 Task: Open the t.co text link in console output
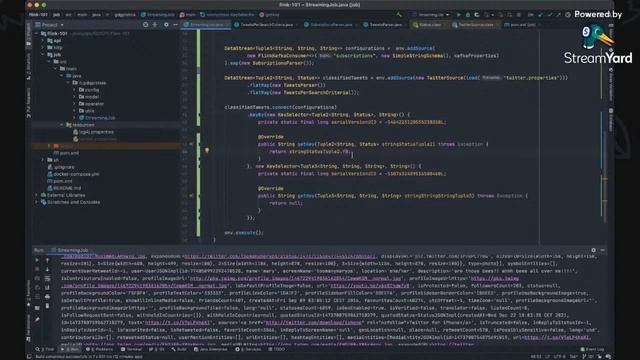(x=177, y=323)
